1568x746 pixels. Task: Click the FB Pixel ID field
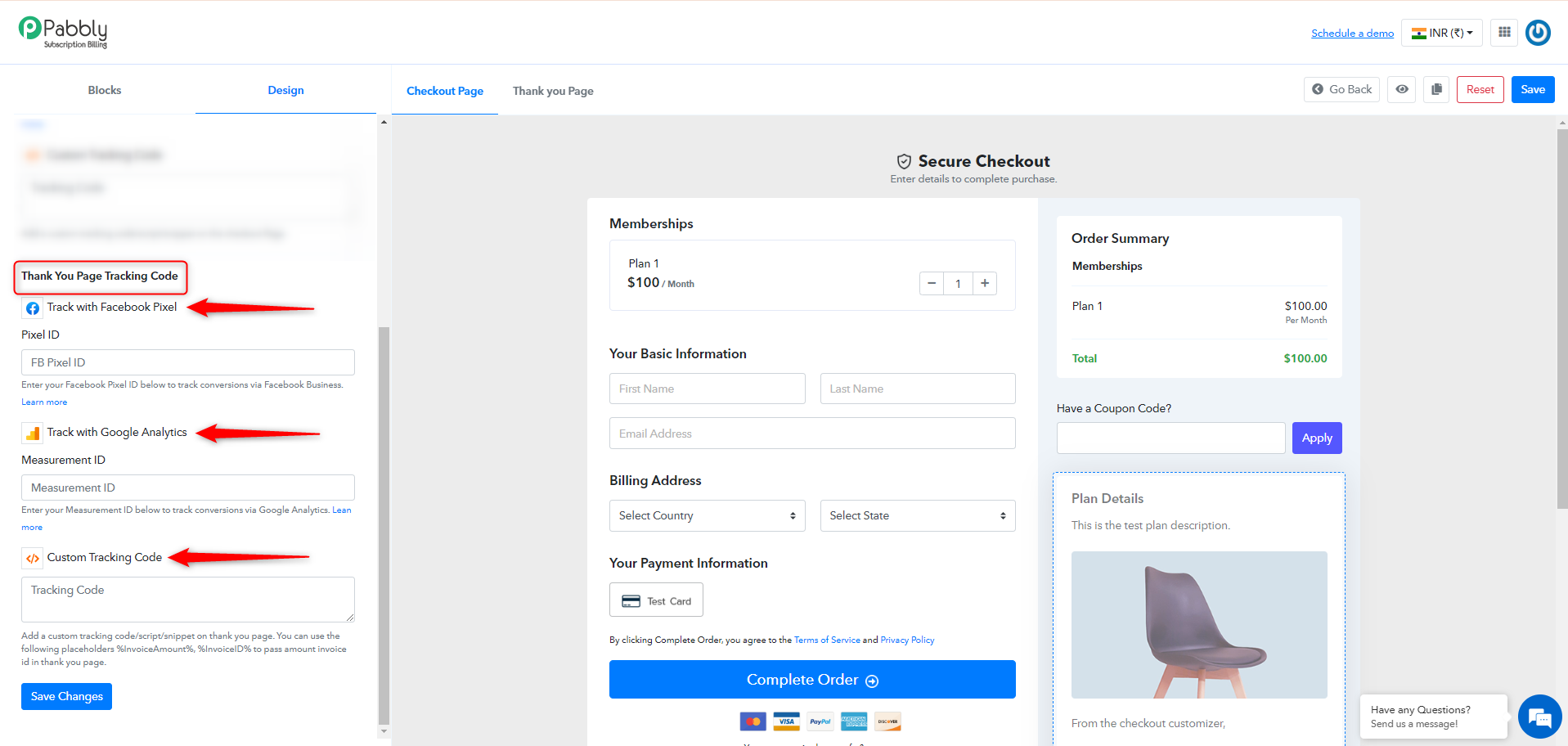tap(188, 362)
